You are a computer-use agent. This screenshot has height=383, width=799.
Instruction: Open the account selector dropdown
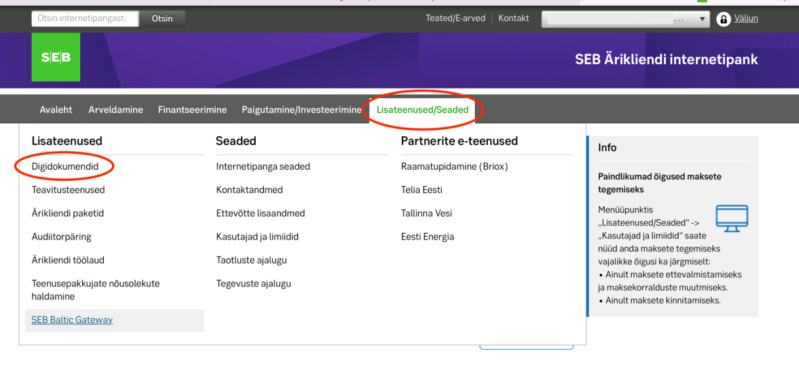(625, 19)
